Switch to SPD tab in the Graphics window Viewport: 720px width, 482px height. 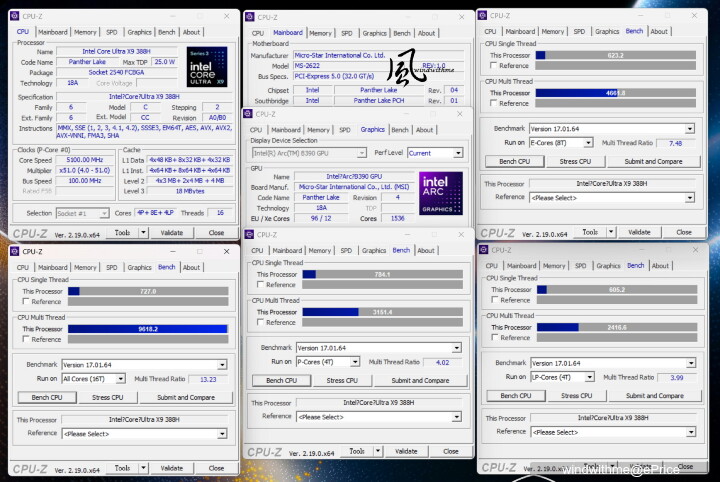pos(344,130)
